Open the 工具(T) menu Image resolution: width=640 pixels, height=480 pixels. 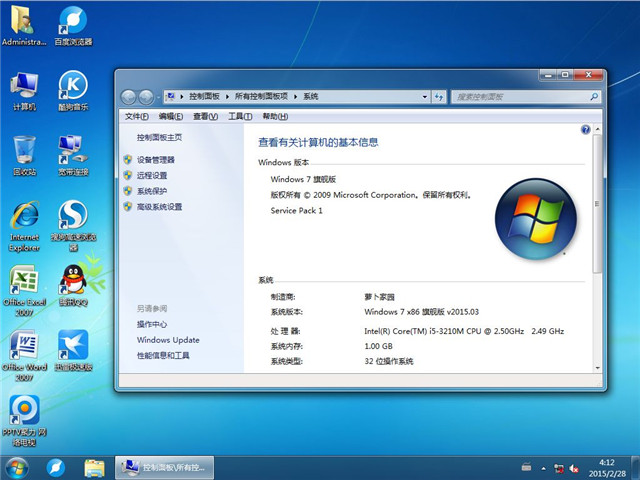click(239, 117)
